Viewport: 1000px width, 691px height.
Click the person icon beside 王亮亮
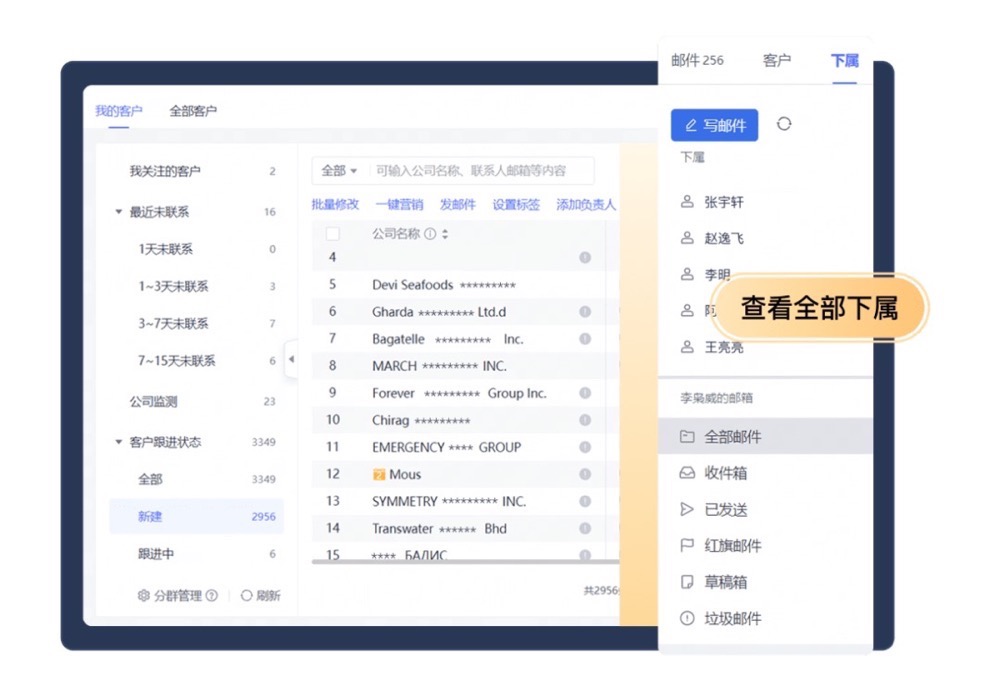(x=687, y=347)
